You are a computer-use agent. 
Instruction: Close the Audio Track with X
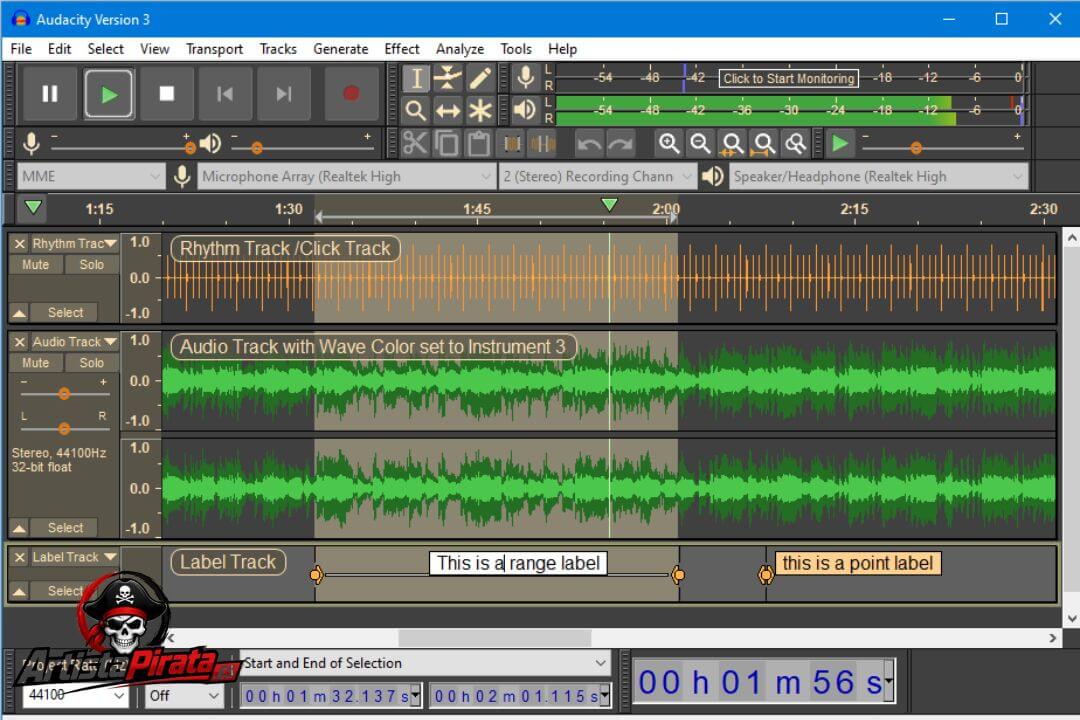(19, 342)
